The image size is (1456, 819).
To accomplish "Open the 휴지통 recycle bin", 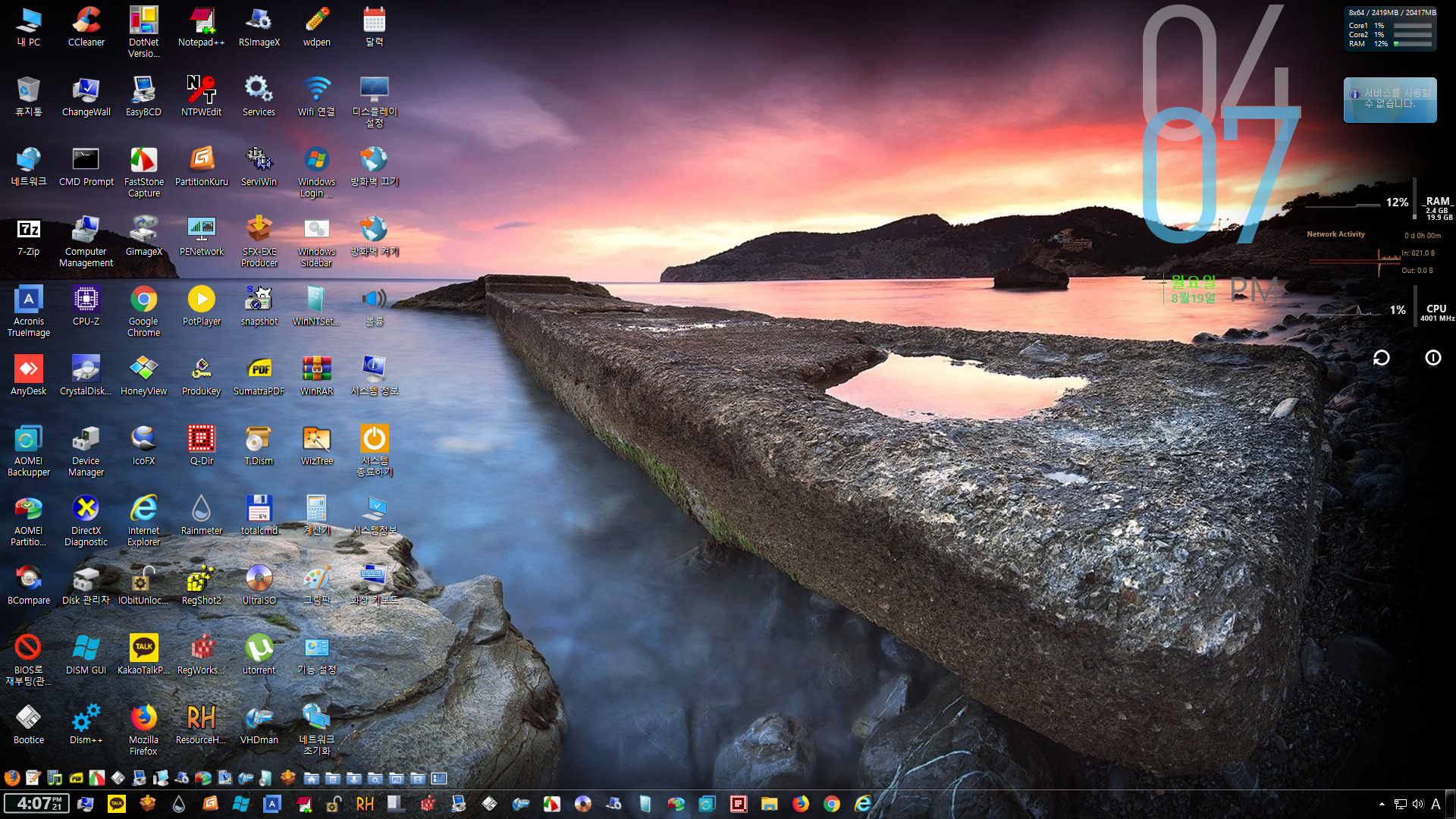I will [29, 97].
